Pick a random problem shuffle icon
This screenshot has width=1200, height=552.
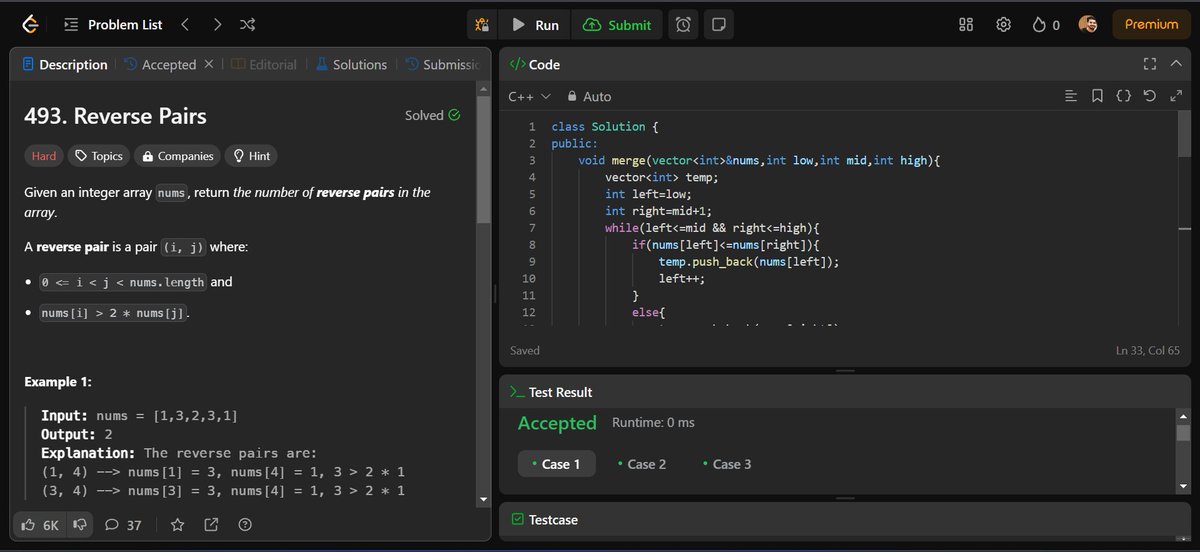pos(248,24)
